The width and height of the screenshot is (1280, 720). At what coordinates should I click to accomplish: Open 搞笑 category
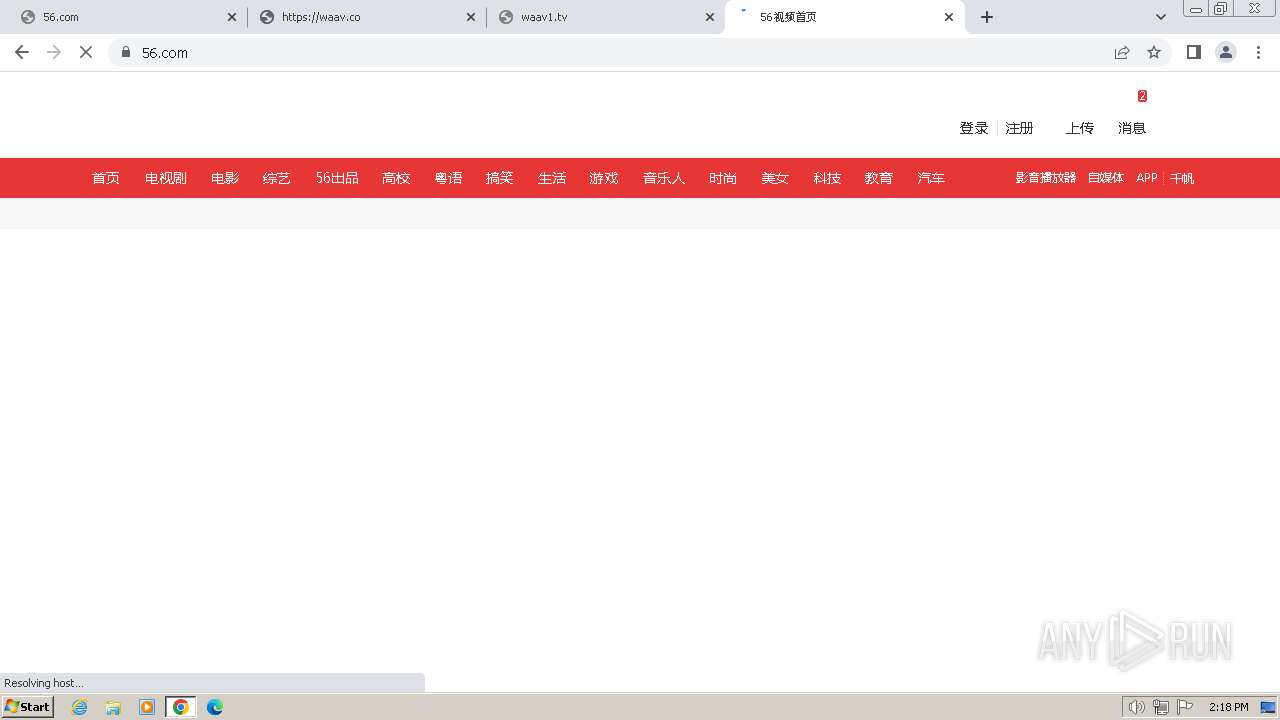click(500, 178)
